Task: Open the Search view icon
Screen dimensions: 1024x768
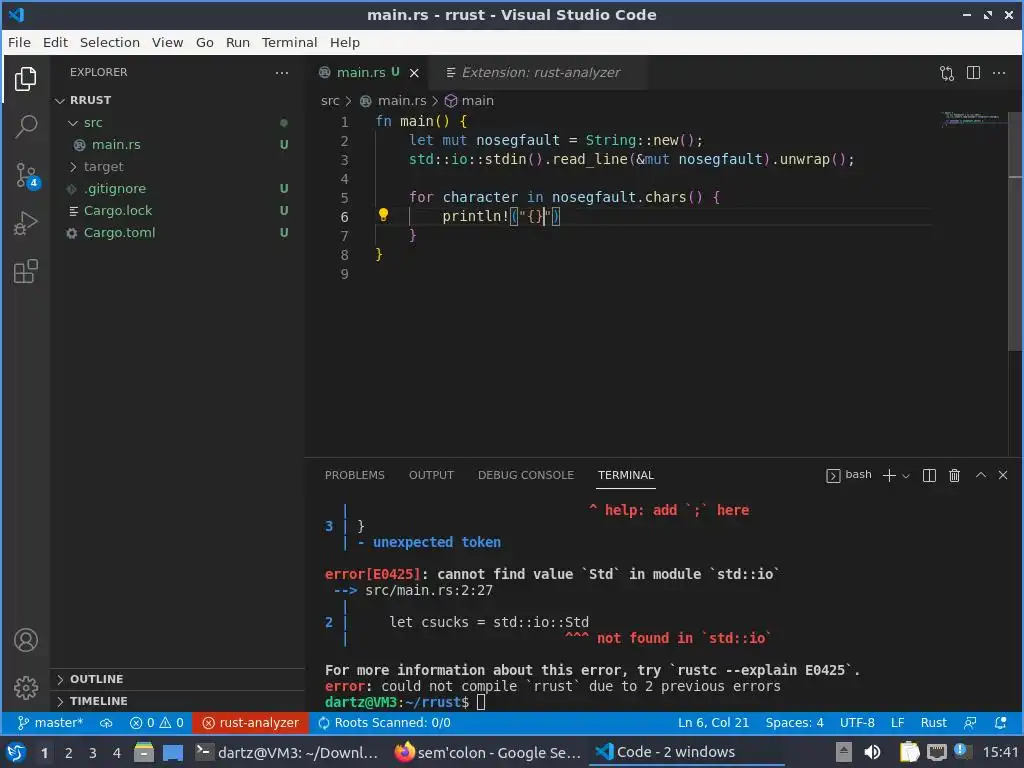Action: pyautogui.click(x=25, y=127)
